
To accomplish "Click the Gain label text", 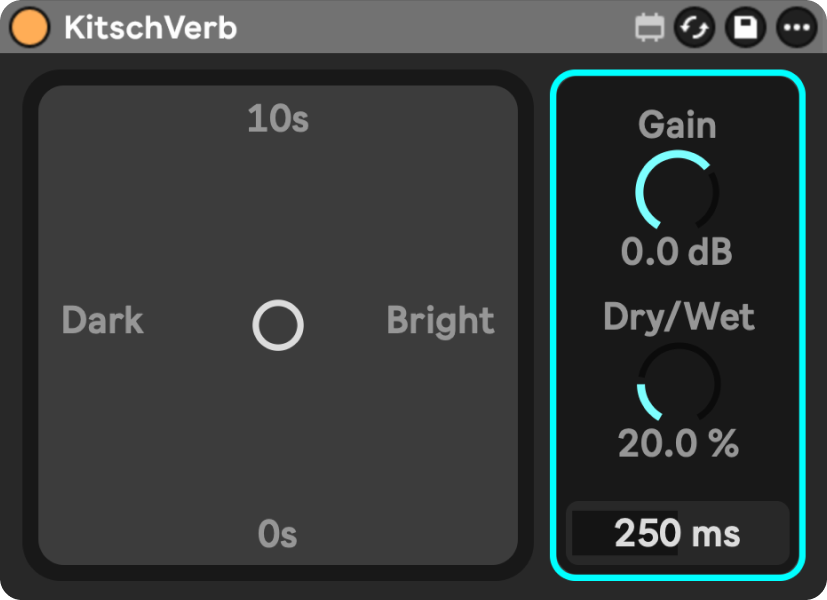I will 677,125.
